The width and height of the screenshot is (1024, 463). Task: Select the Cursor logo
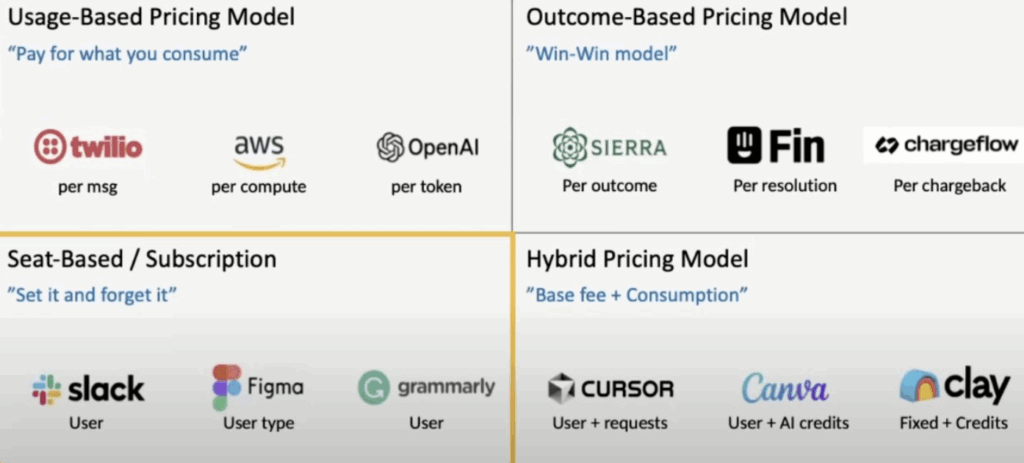pos(611,390)
